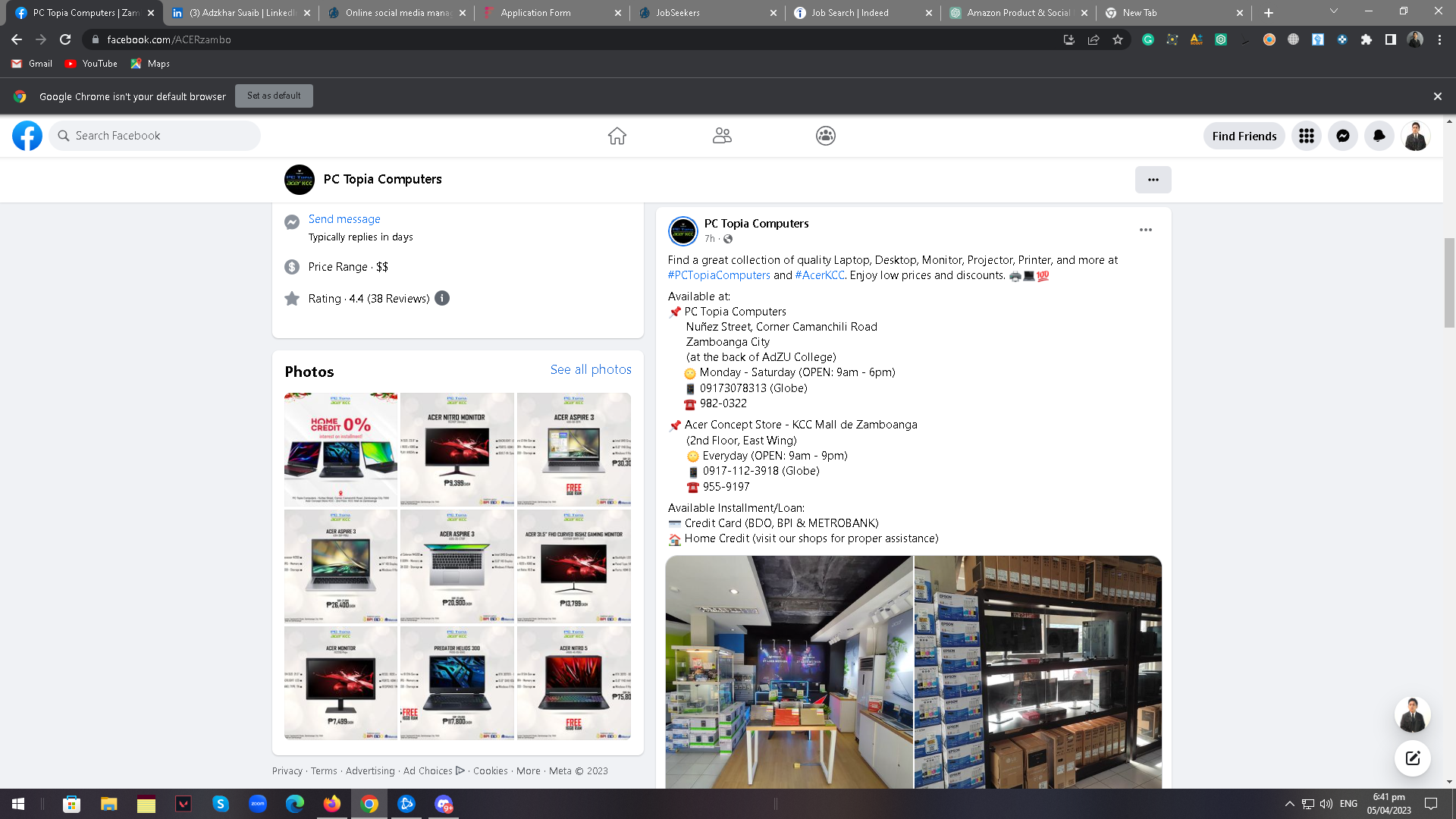
Task: Switch to the Job Search Indeed tab
Action: click(862, 13)
